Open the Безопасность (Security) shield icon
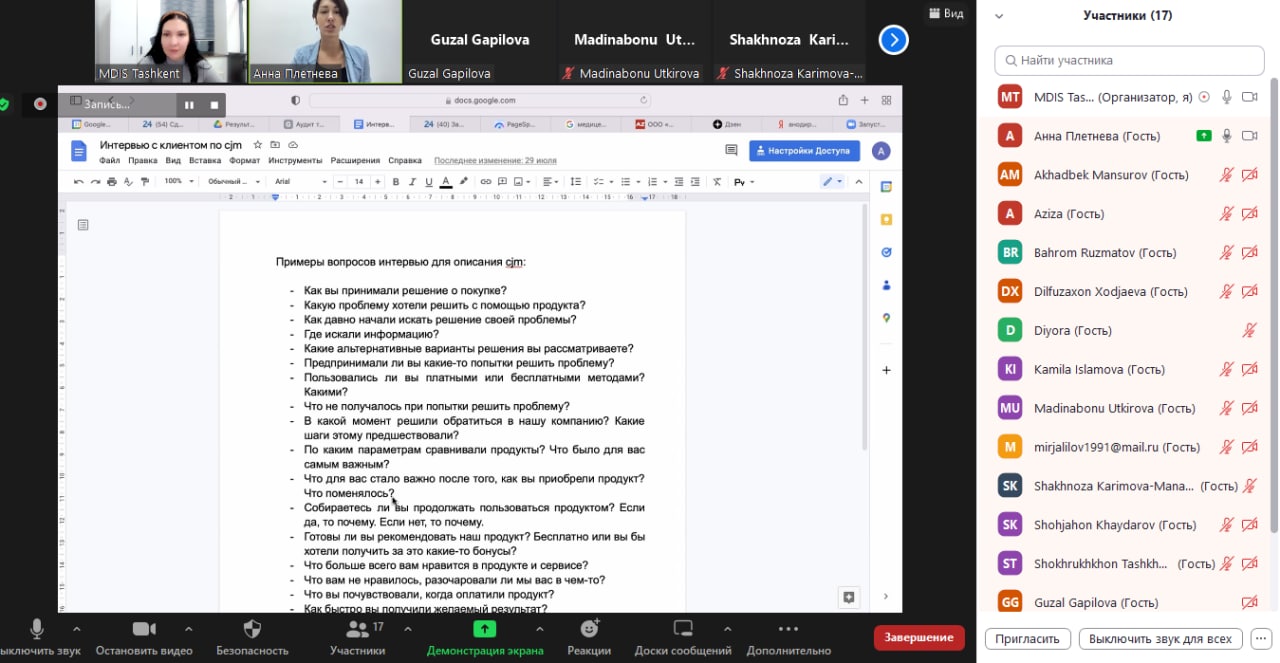Viewport: 1280px width, 663px height. [x=252, y=629]
